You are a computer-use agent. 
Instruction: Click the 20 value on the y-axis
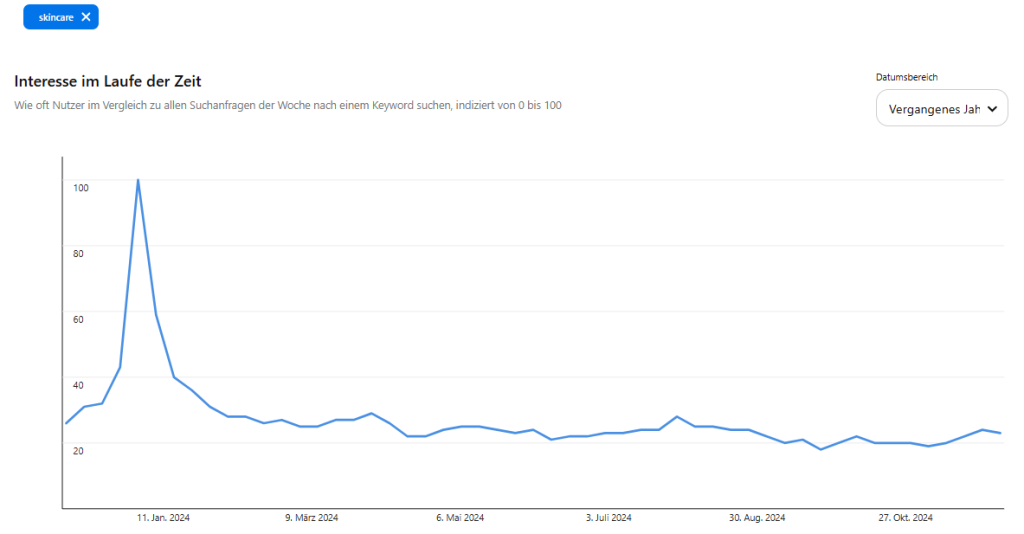click(x=78, y=450)
